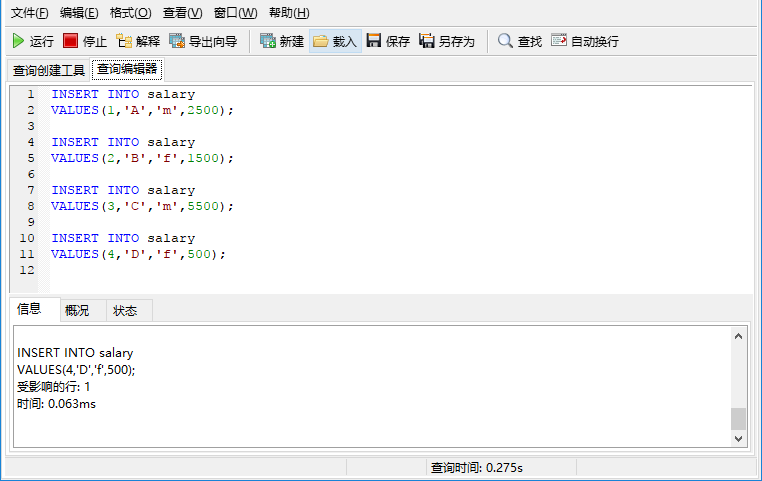Switch to the 查询创建工具 tab

[x=49, y=71]
